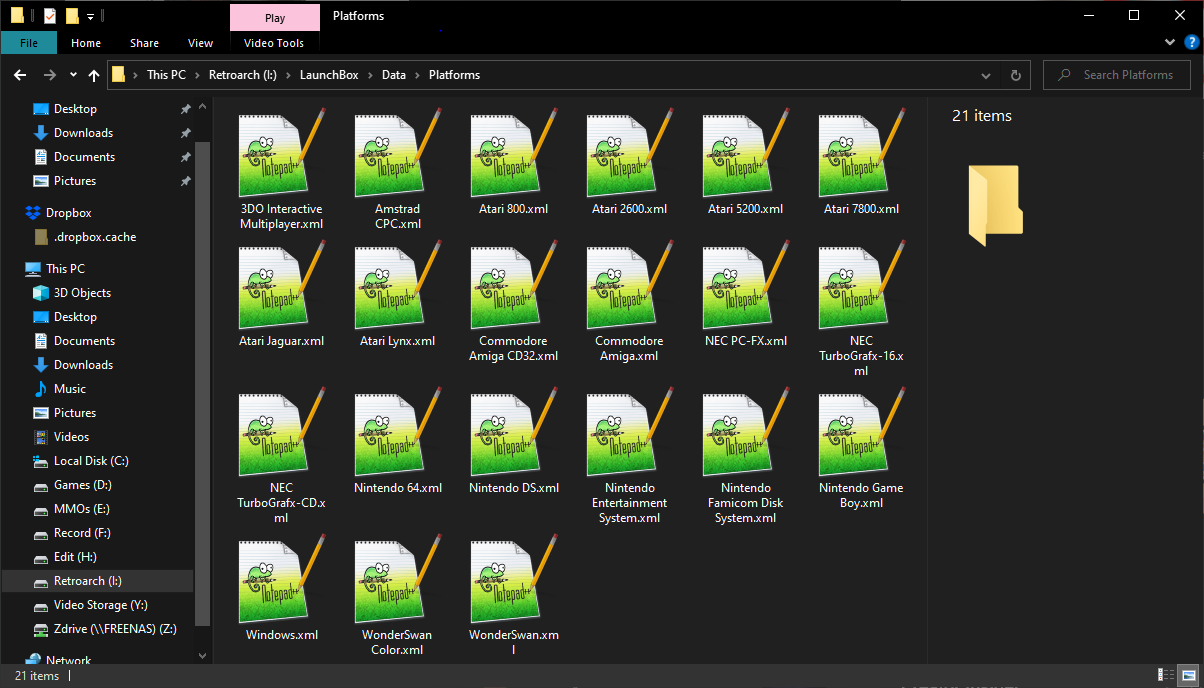Switch to details view layout icon
The image size is (1204, 688).
point(1166,676)
